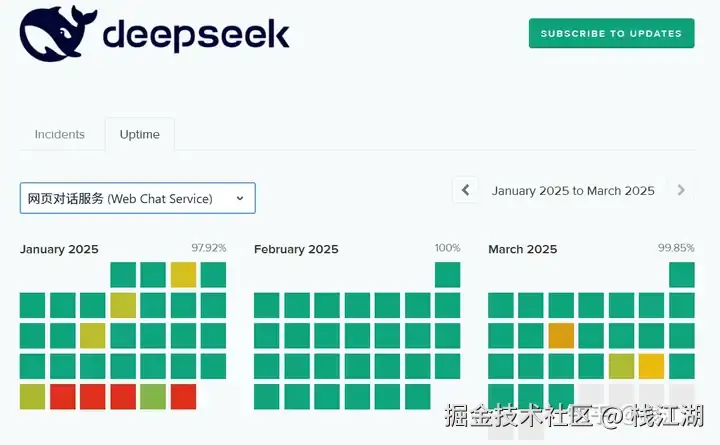Click the March 2025 month heading
720x445 pixels.
pos(523,249)
